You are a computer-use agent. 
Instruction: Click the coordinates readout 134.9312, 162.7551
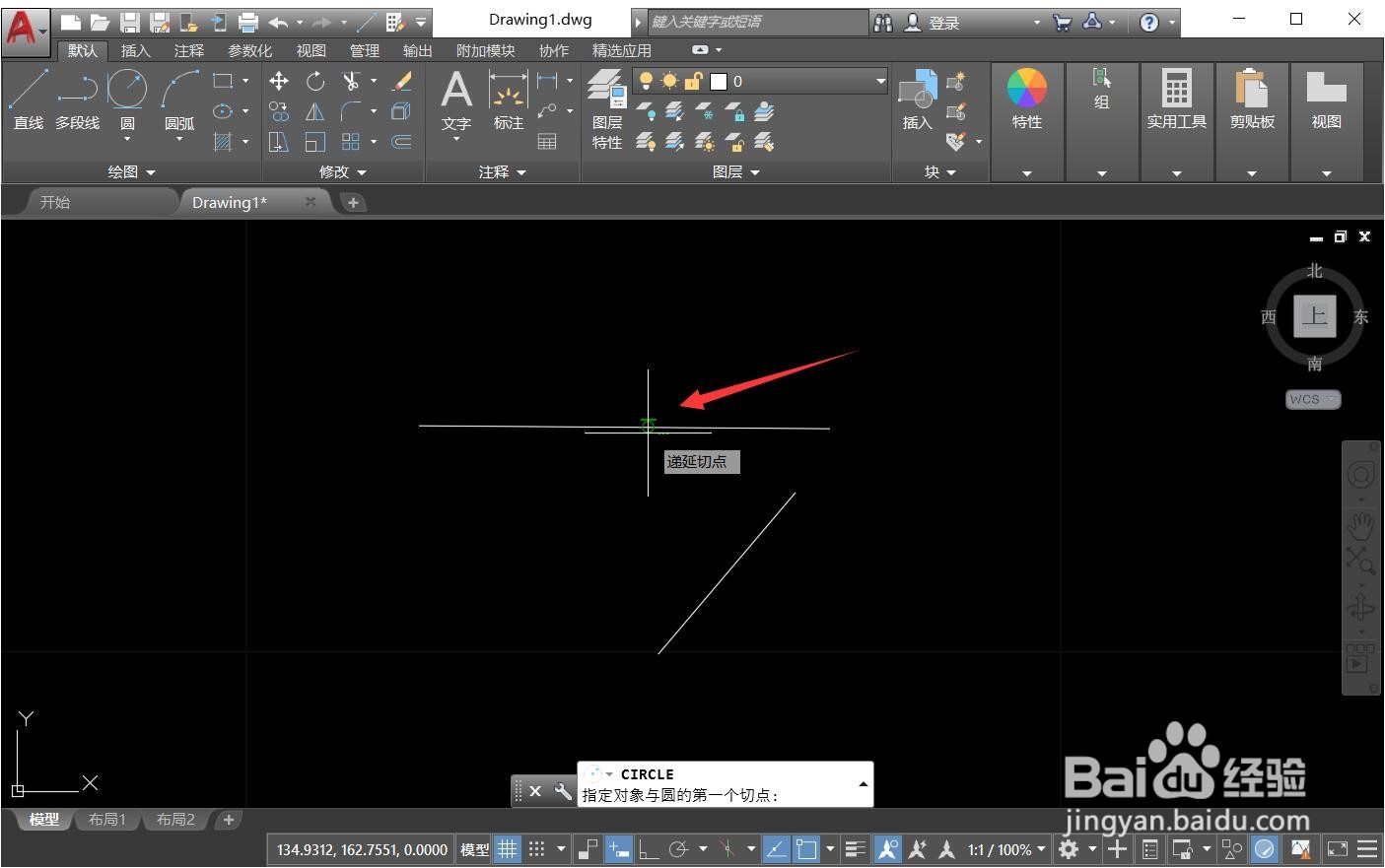pyautogui.click(x=362, y=849)
